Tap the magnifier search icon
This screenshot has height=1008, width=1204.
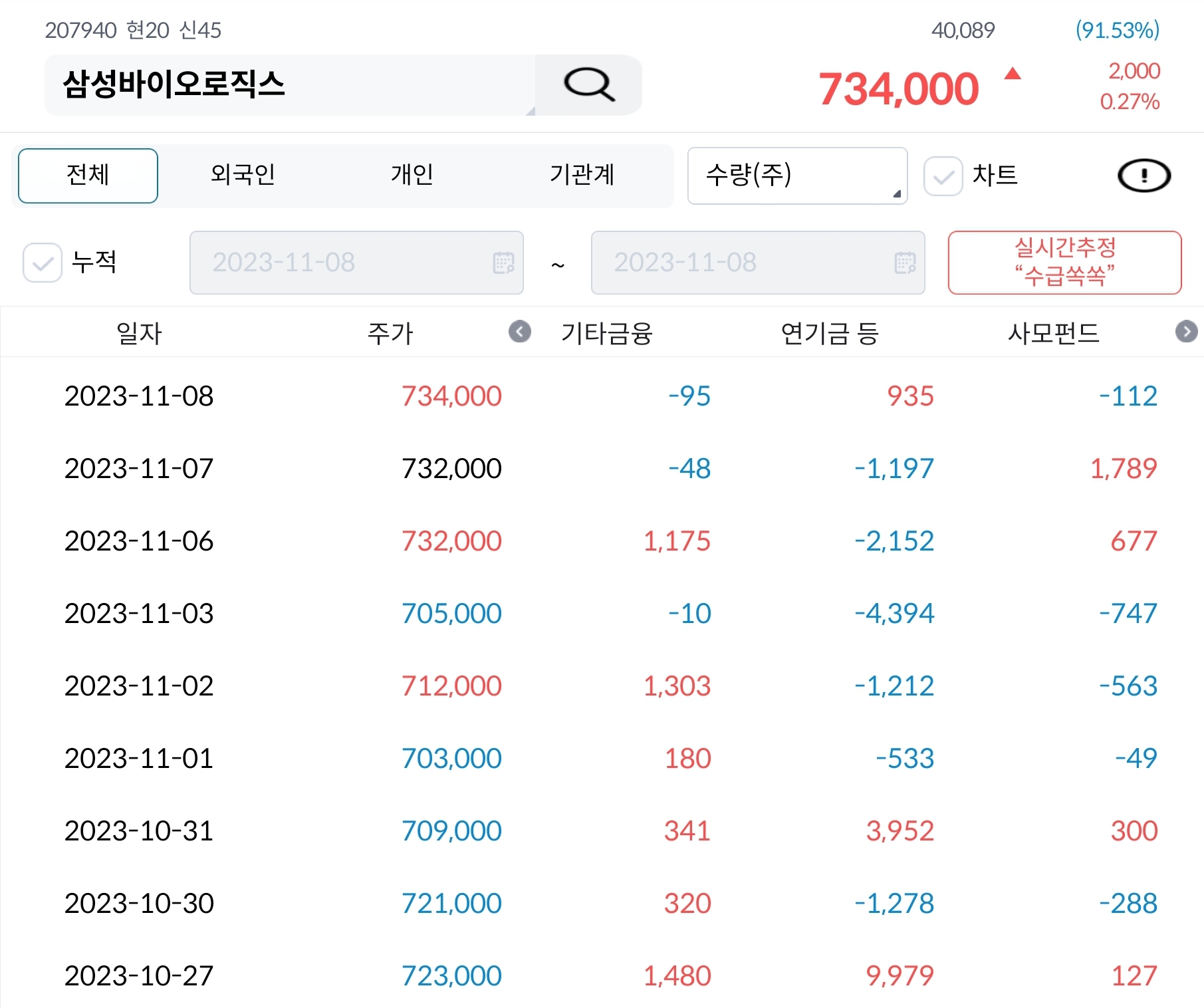coord(589,85)
